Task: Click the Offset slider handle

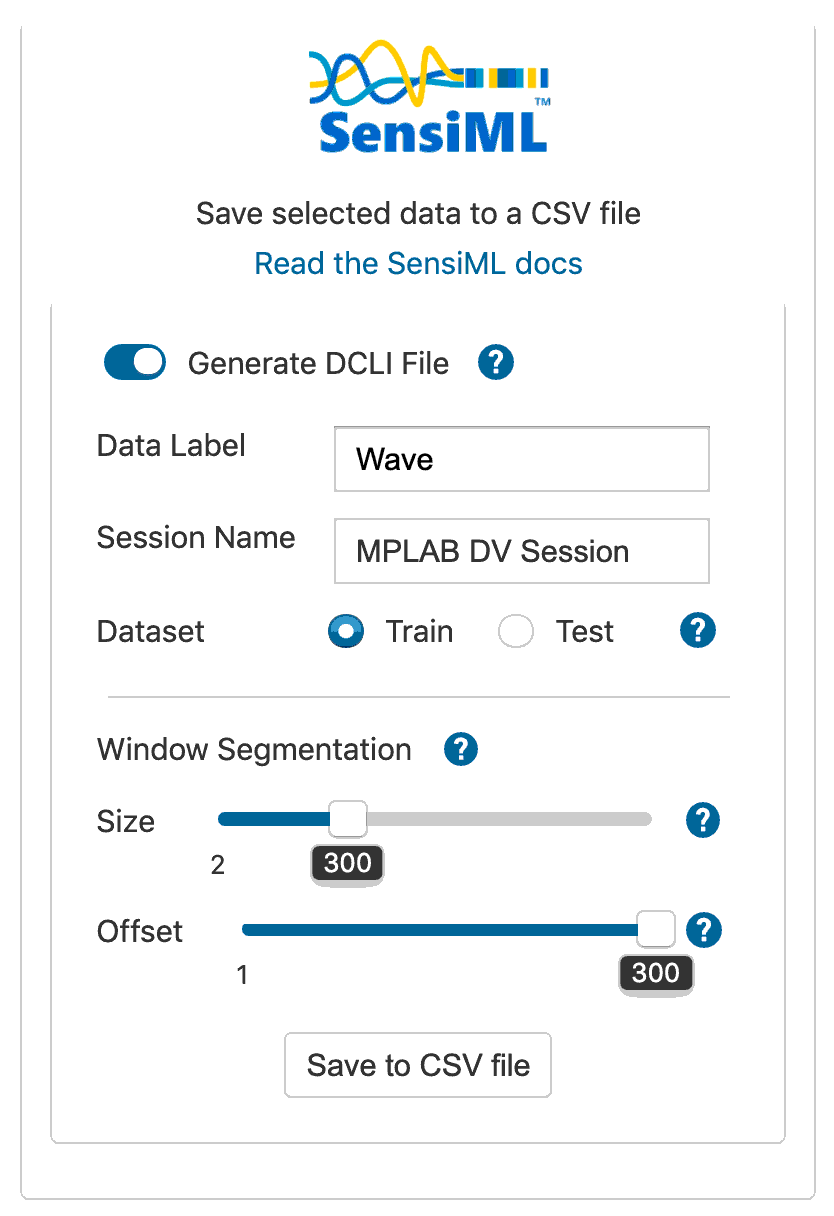Action: click(x=655, y=929)
